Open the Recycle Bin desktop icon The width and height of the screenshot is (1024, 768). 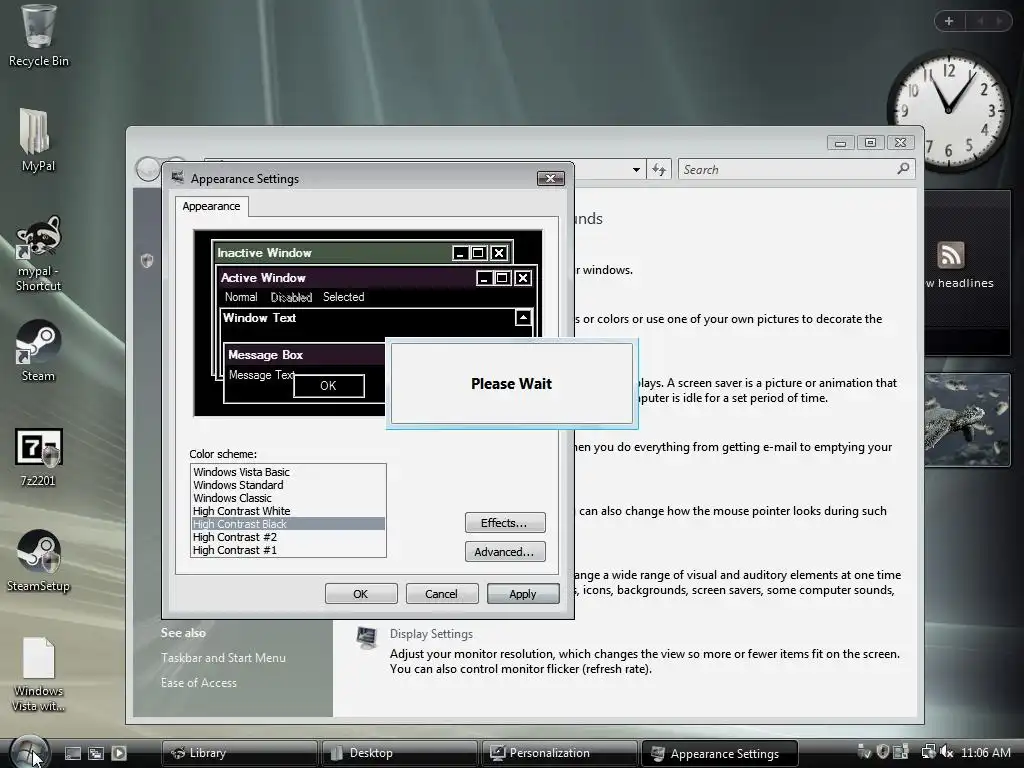click(x=38, y=36)
